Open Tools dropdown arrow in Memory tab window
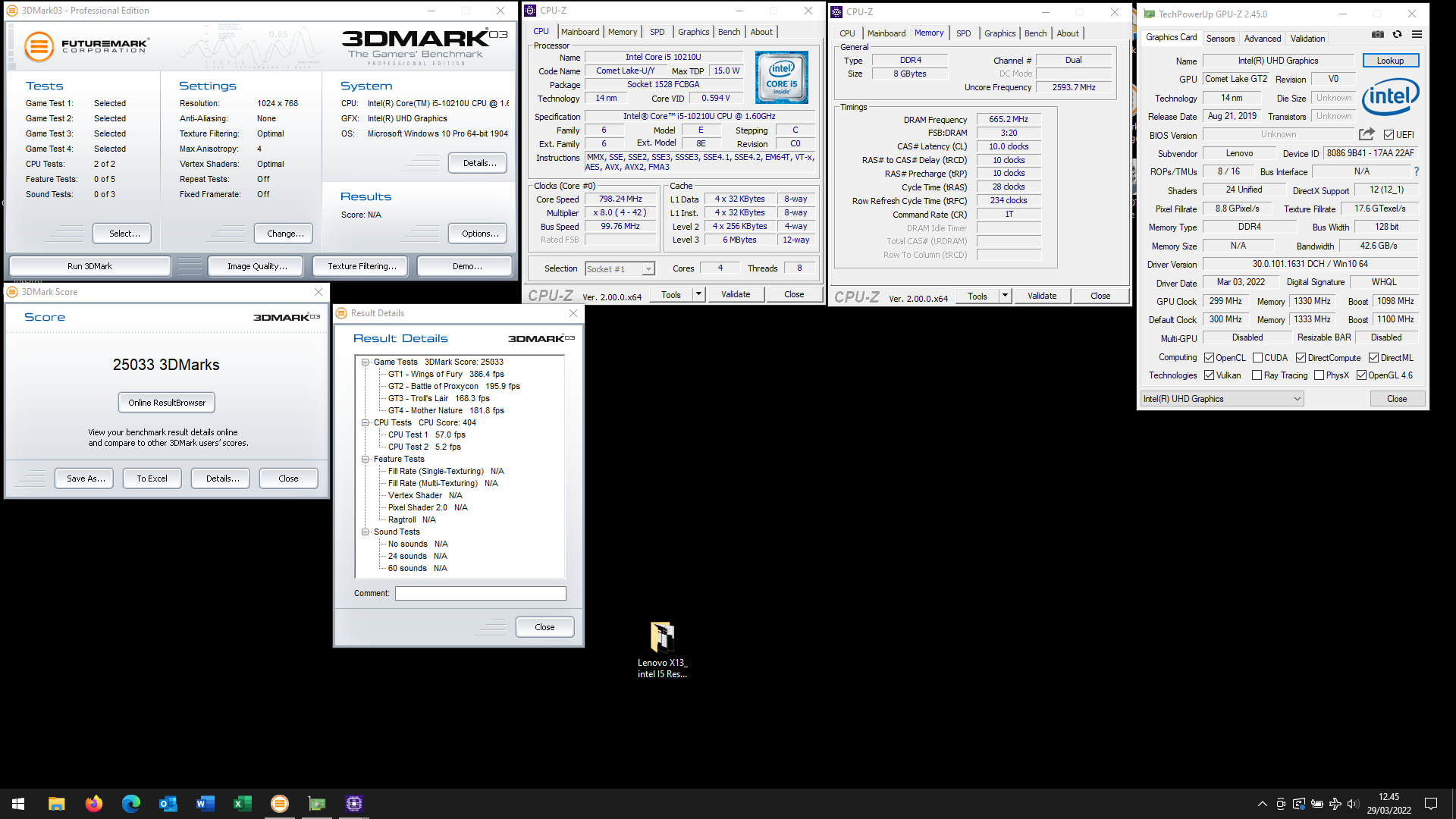The width and height of the screenshot is (1456, 819). 1005,296
